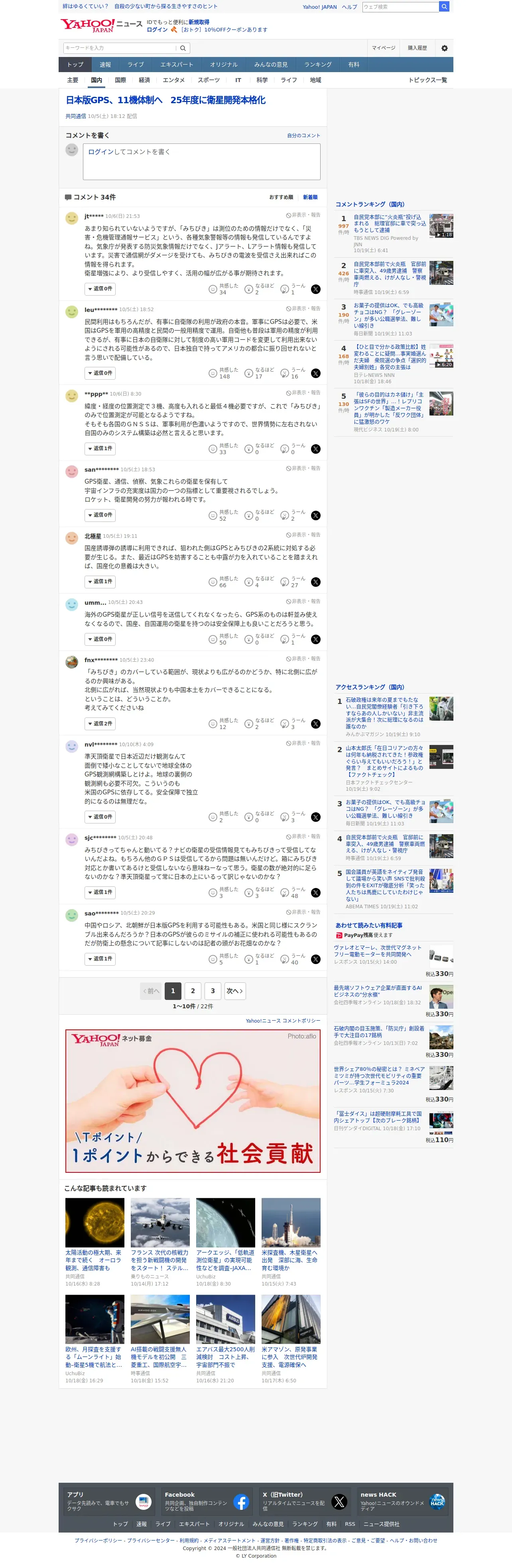Expand 返信0件 under san******** comment
512x1568 pixels.
(100, 515)
